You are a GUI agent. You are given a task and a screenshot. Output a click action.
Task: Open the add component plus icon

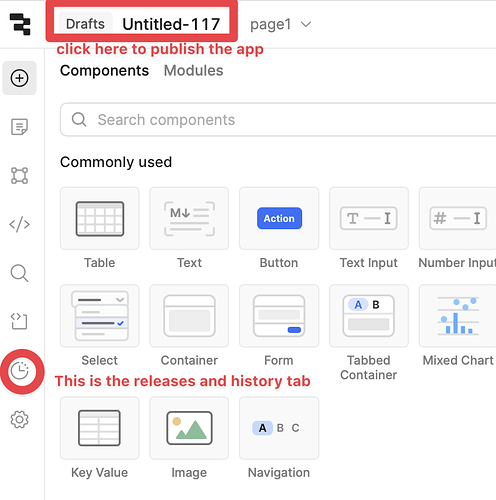tap(19, 78)
